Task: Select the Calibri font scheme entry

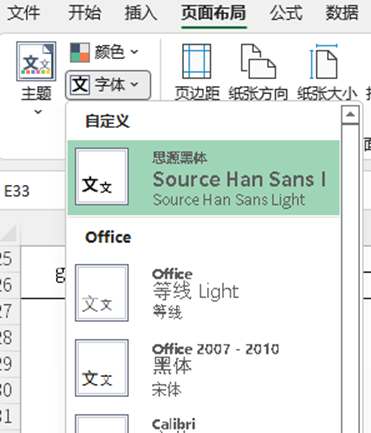Action: point(203,423)
